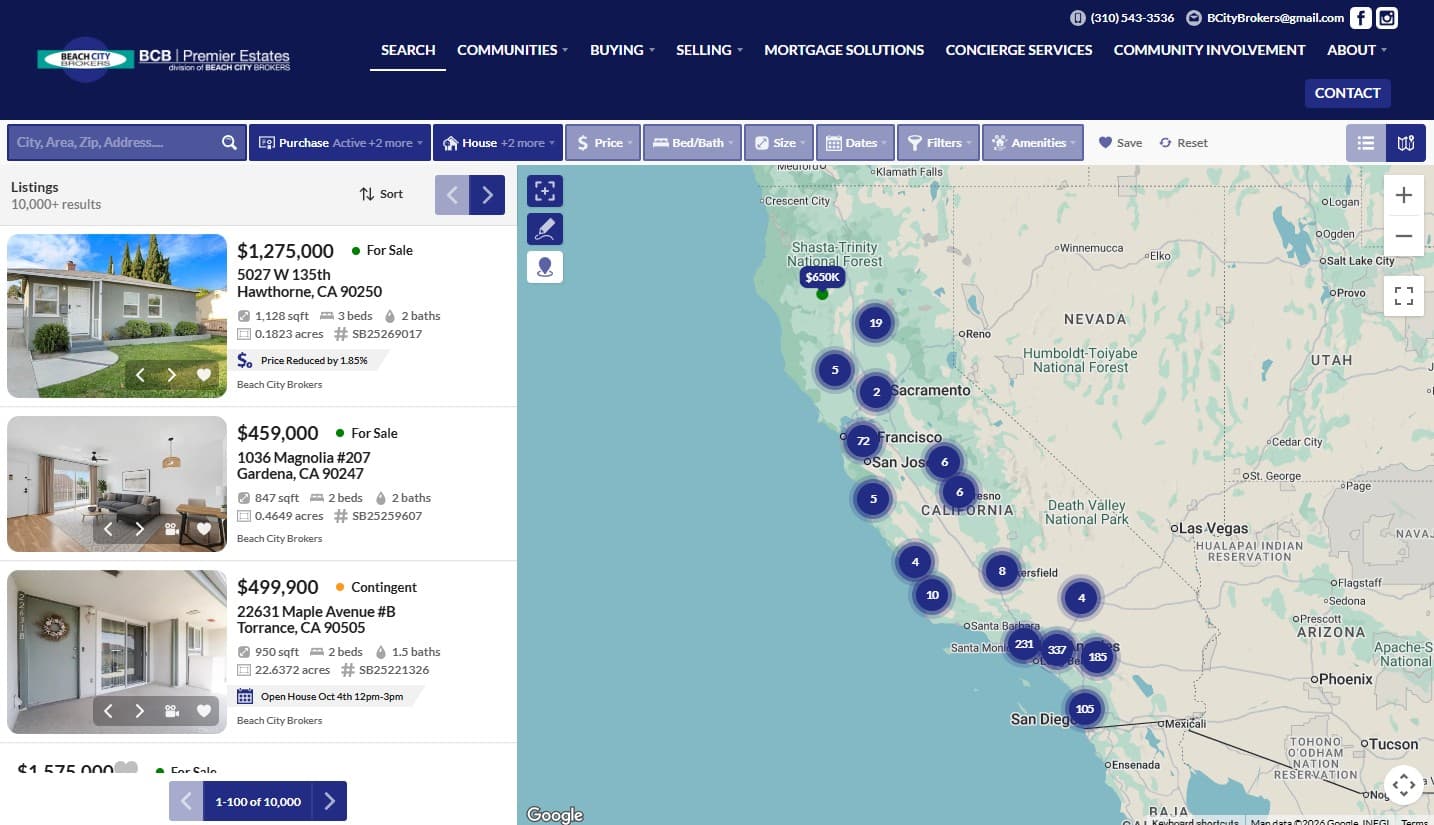The image size is (1434, 825).
Task: Reset the search filters
Action: [x=1184, y=143]
